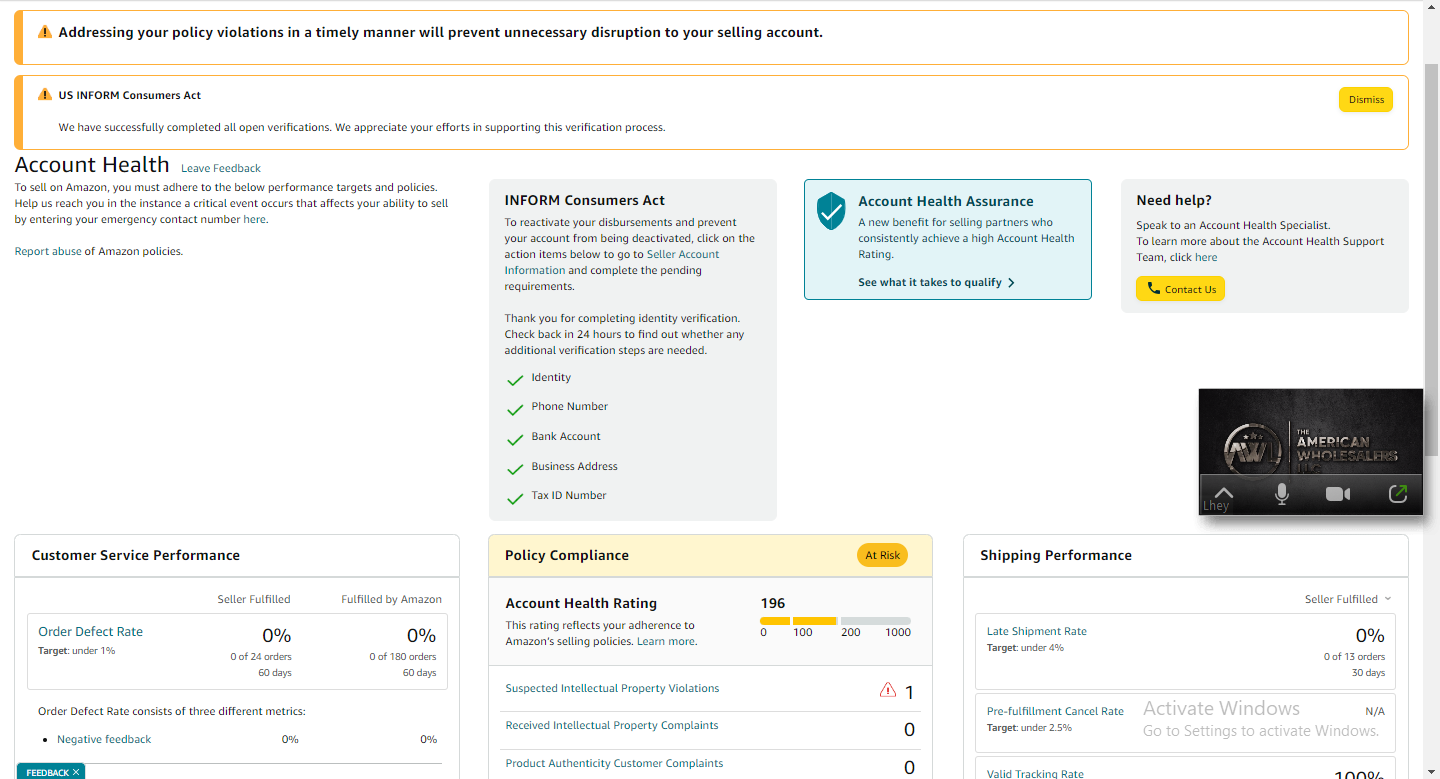Click the Account Health Assurance shield icon
The image size is (1440, 779).
click(x=831, y=212)
